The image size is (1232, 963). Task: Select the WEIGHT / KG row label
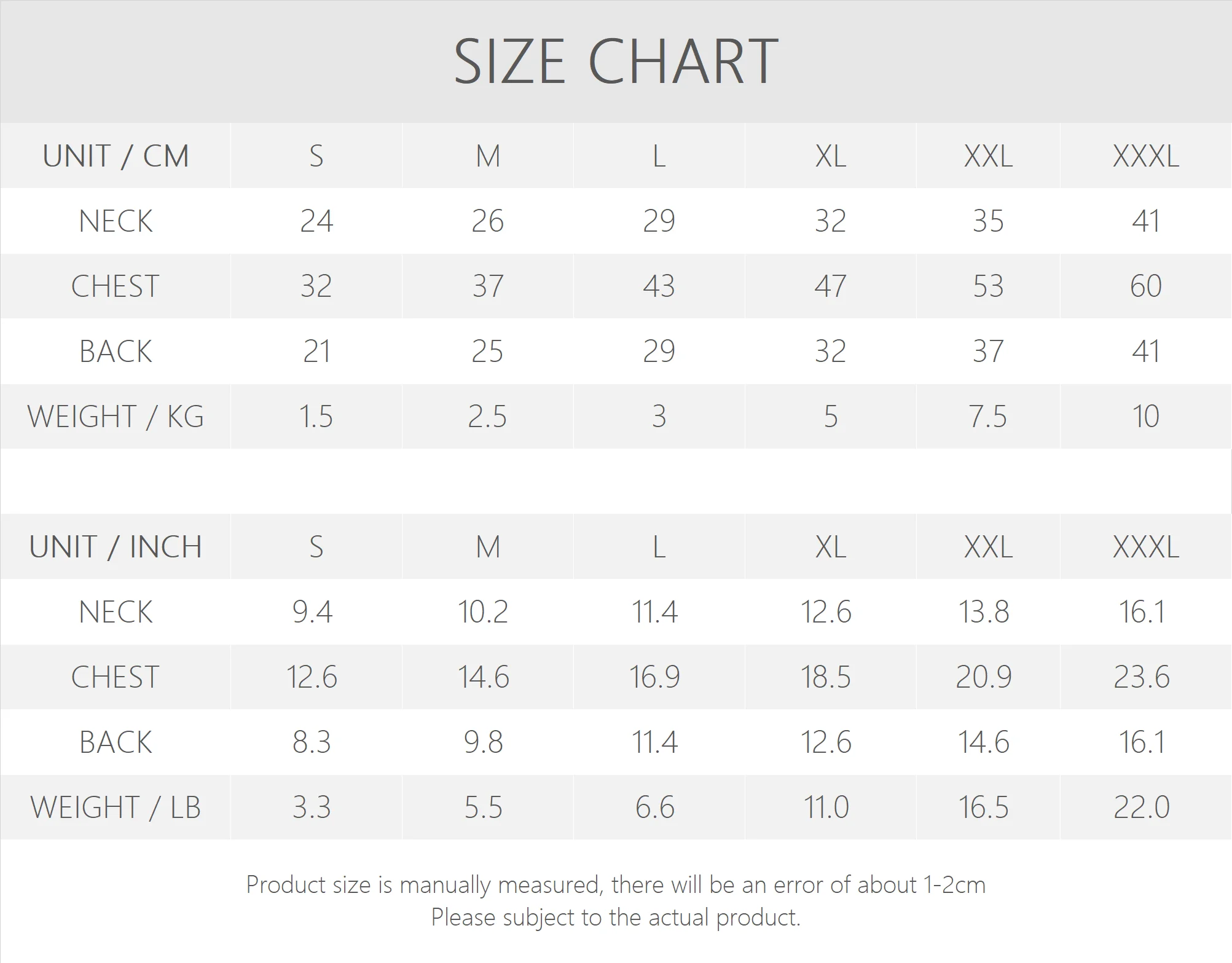tap(116, 417)
